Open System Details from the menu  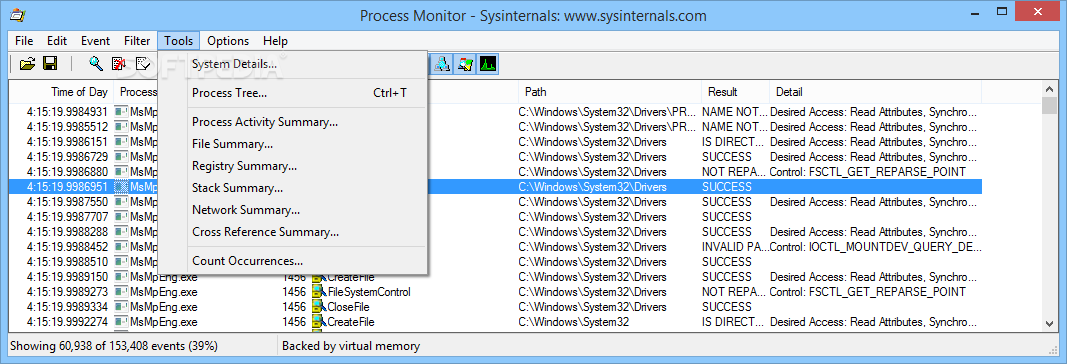[x=234, y=64]
